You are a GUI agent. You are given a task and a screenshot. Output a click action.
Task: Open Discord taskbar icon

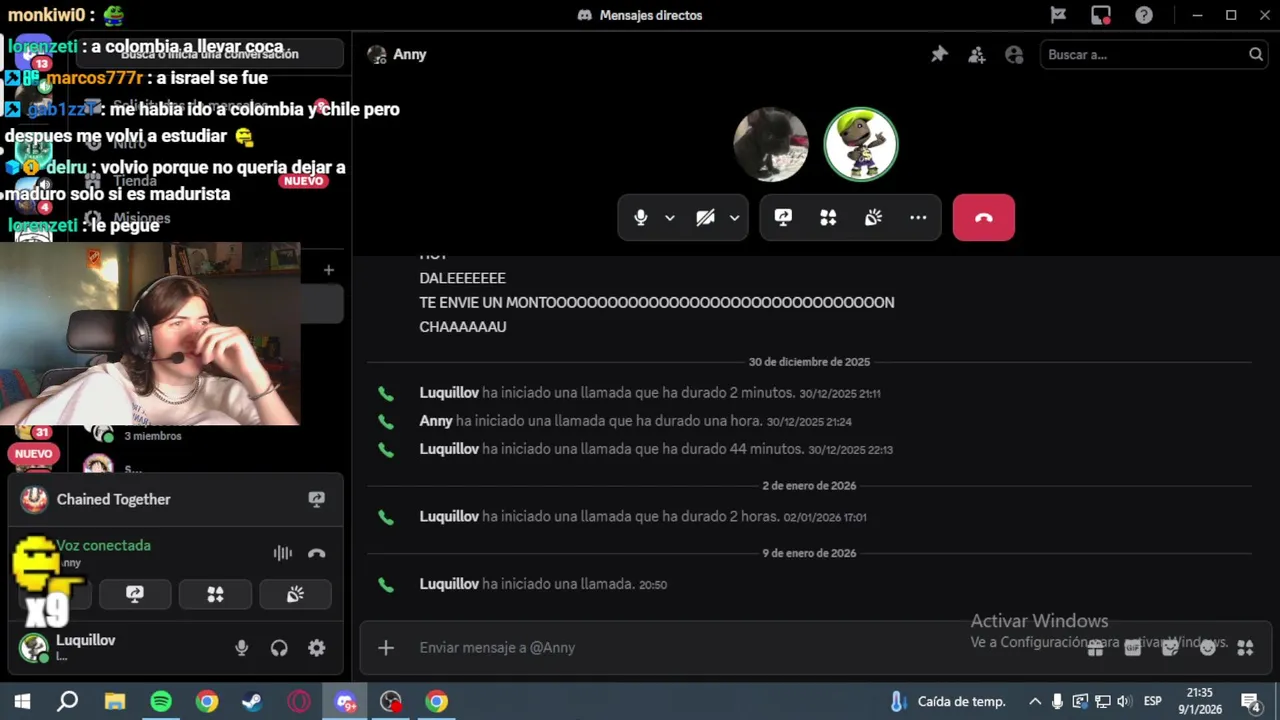346,701
